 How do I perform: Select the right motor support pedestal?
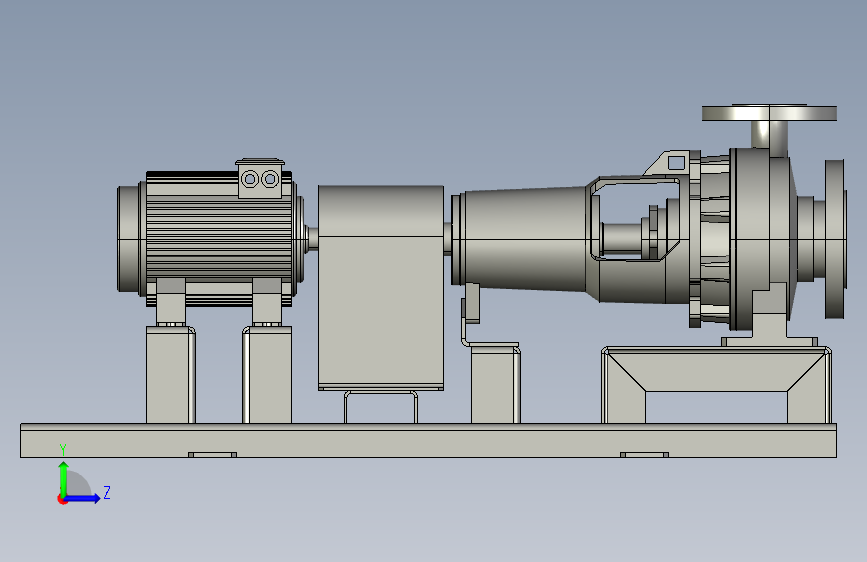coord(267,374)
